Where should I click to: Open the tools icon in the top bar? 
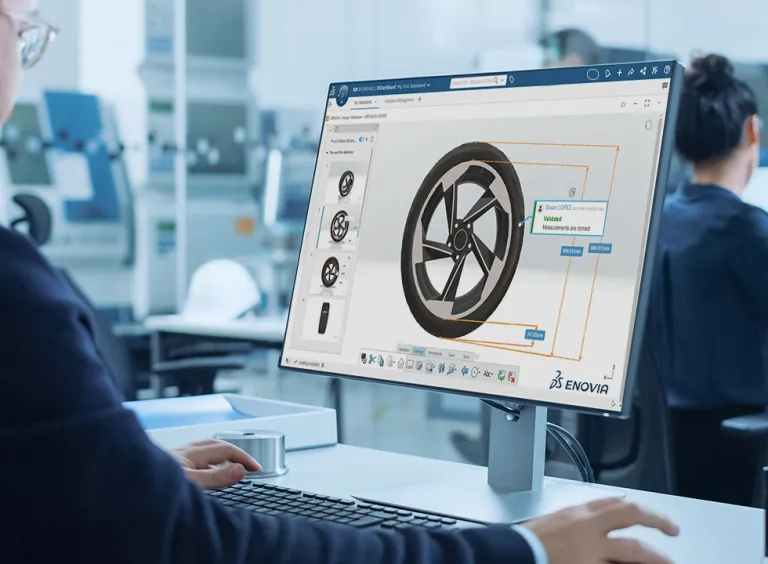[654, 70]
